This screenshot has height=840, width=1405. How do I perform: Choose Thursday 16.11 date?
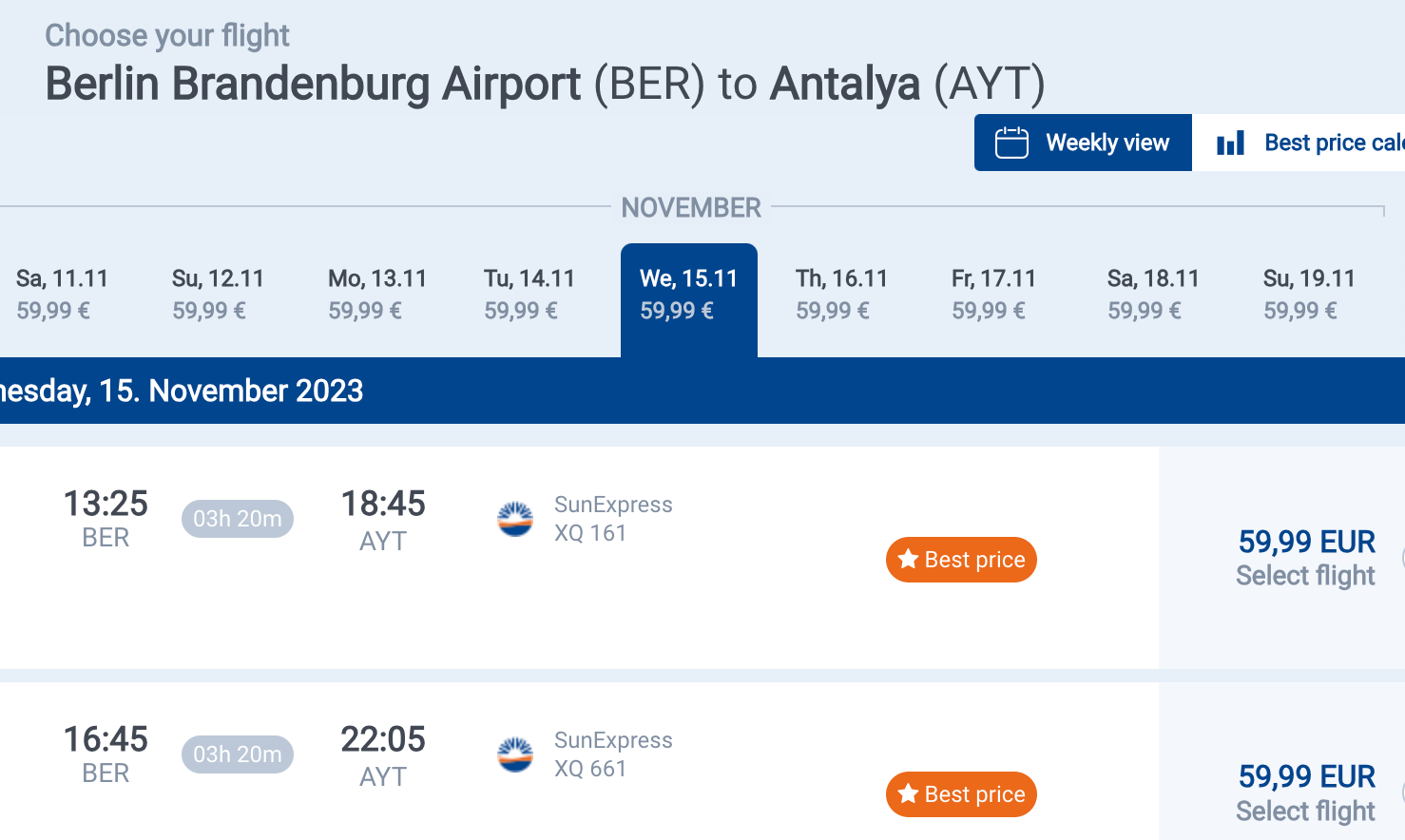(x=841, y=294)
